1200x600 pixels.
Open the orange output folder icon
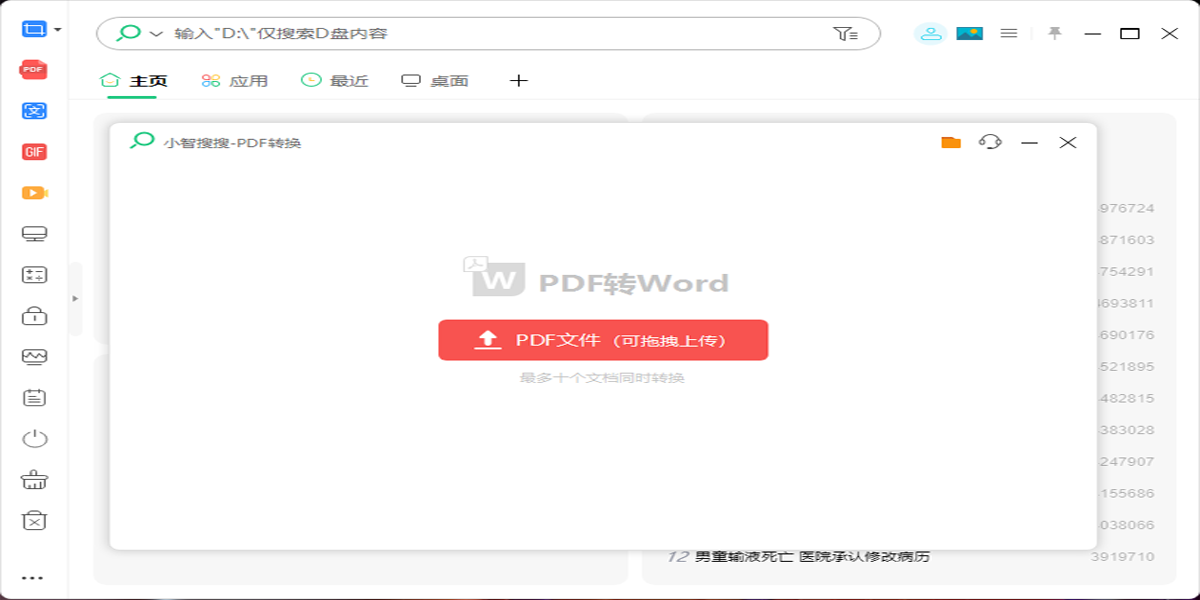point(951,142)
